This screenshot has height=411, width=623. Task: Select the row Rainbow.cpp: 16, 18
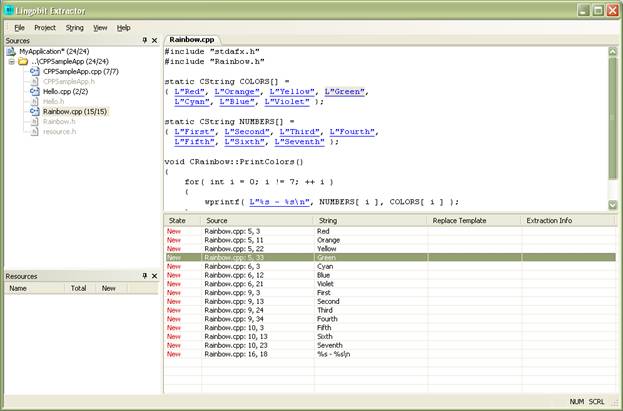(x=390, y=354)
